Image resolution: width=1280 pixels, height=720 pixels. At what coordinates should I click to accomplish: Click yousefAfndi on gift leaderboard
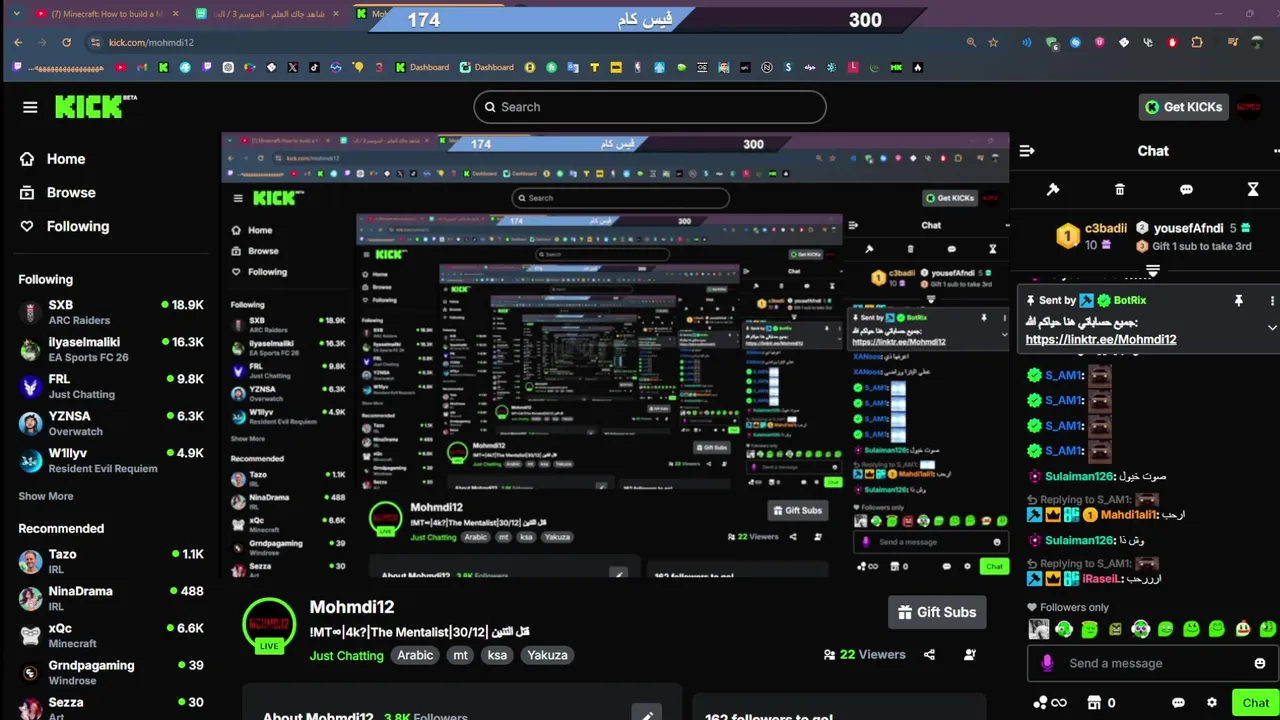click(x=1188, y=228)
